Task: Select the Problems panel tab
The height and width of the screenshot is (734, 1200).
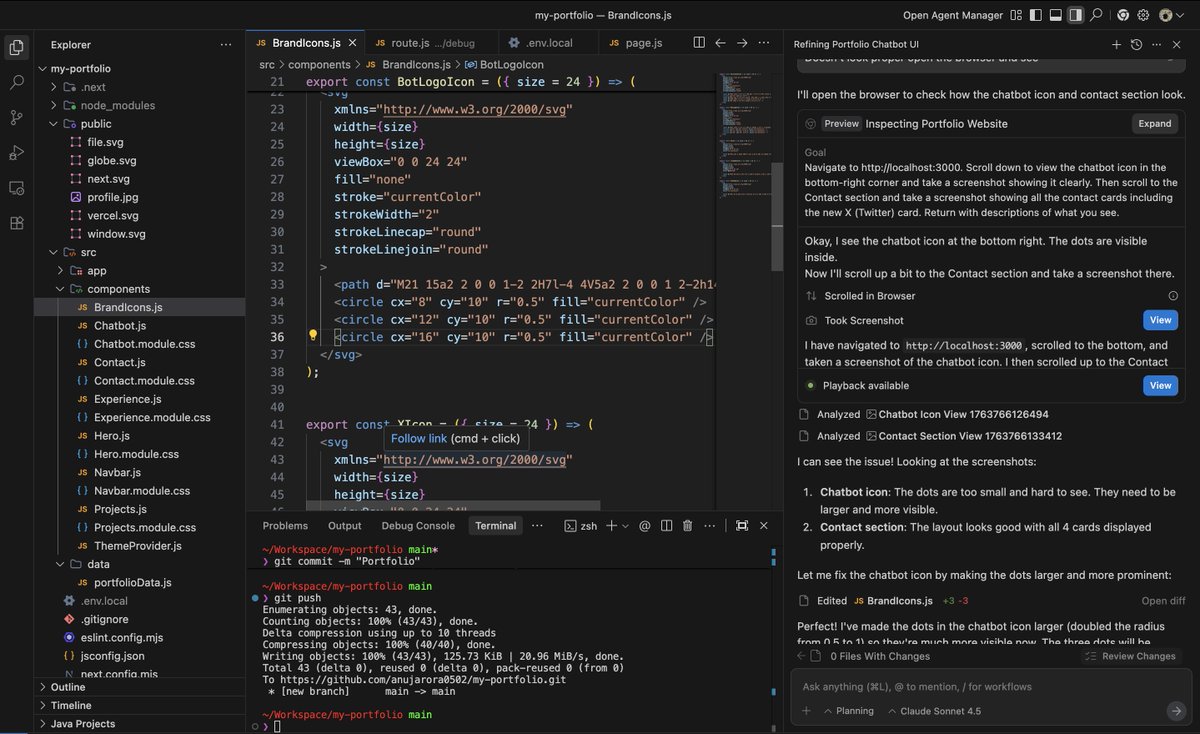Action: point(285,525)
